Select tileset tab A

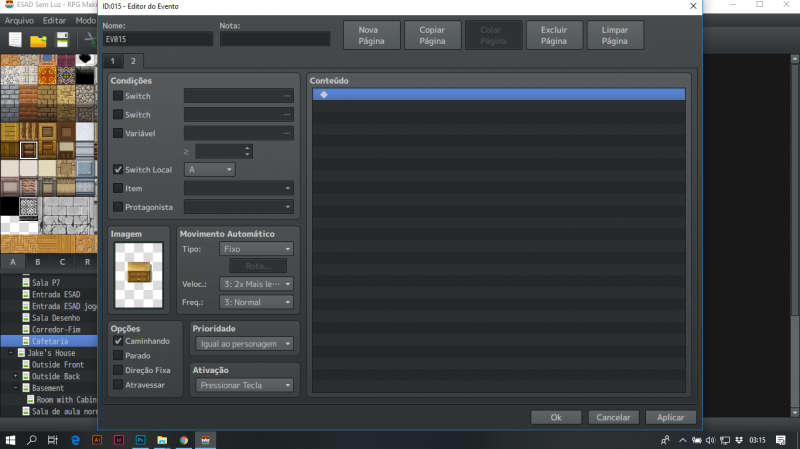(x=13, y=262)
